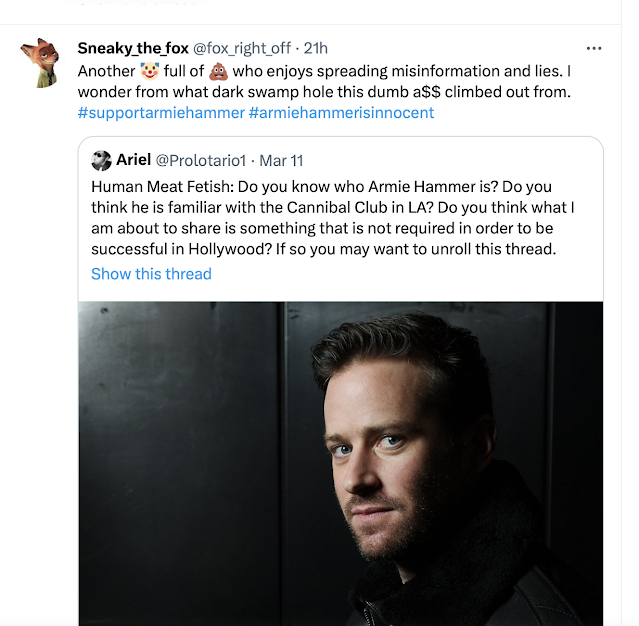The width and height of the screenshot is (639, 626).
Task: Click the @fox_right_off handle
Action: (x=242, y=48)
